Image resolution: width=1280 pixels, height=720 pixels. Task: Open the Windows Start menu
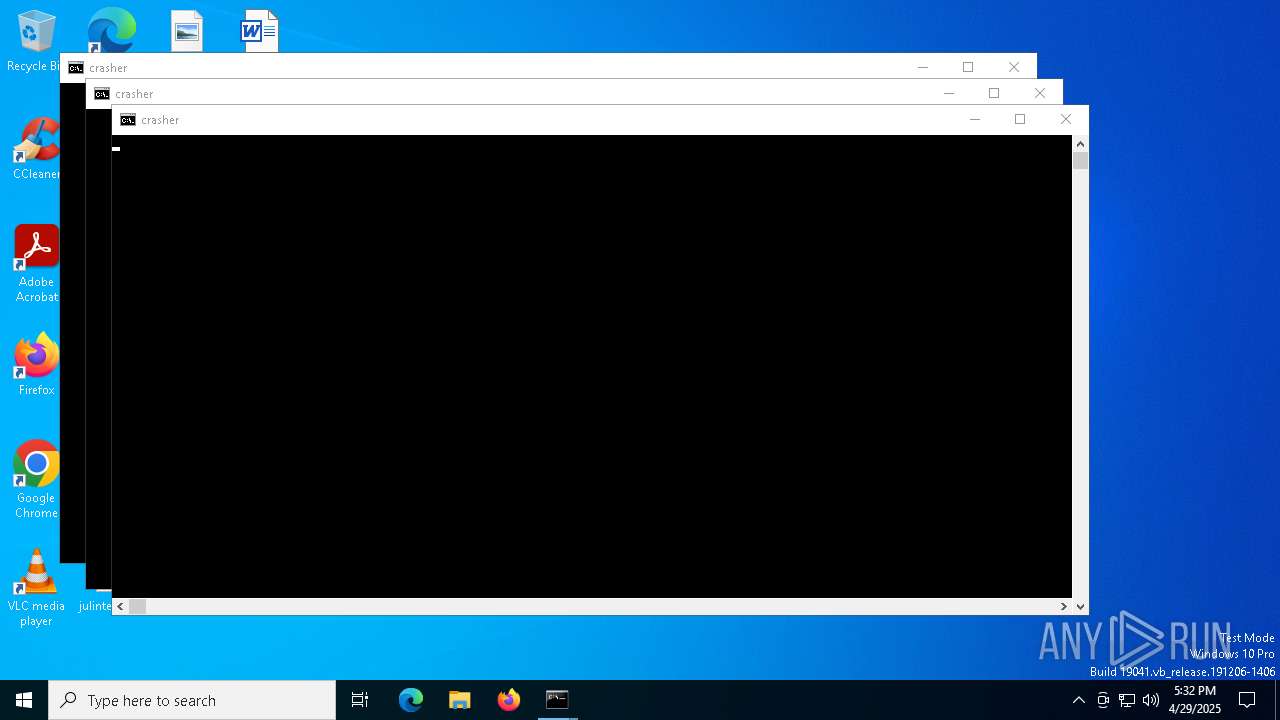(x=24, y=700)
